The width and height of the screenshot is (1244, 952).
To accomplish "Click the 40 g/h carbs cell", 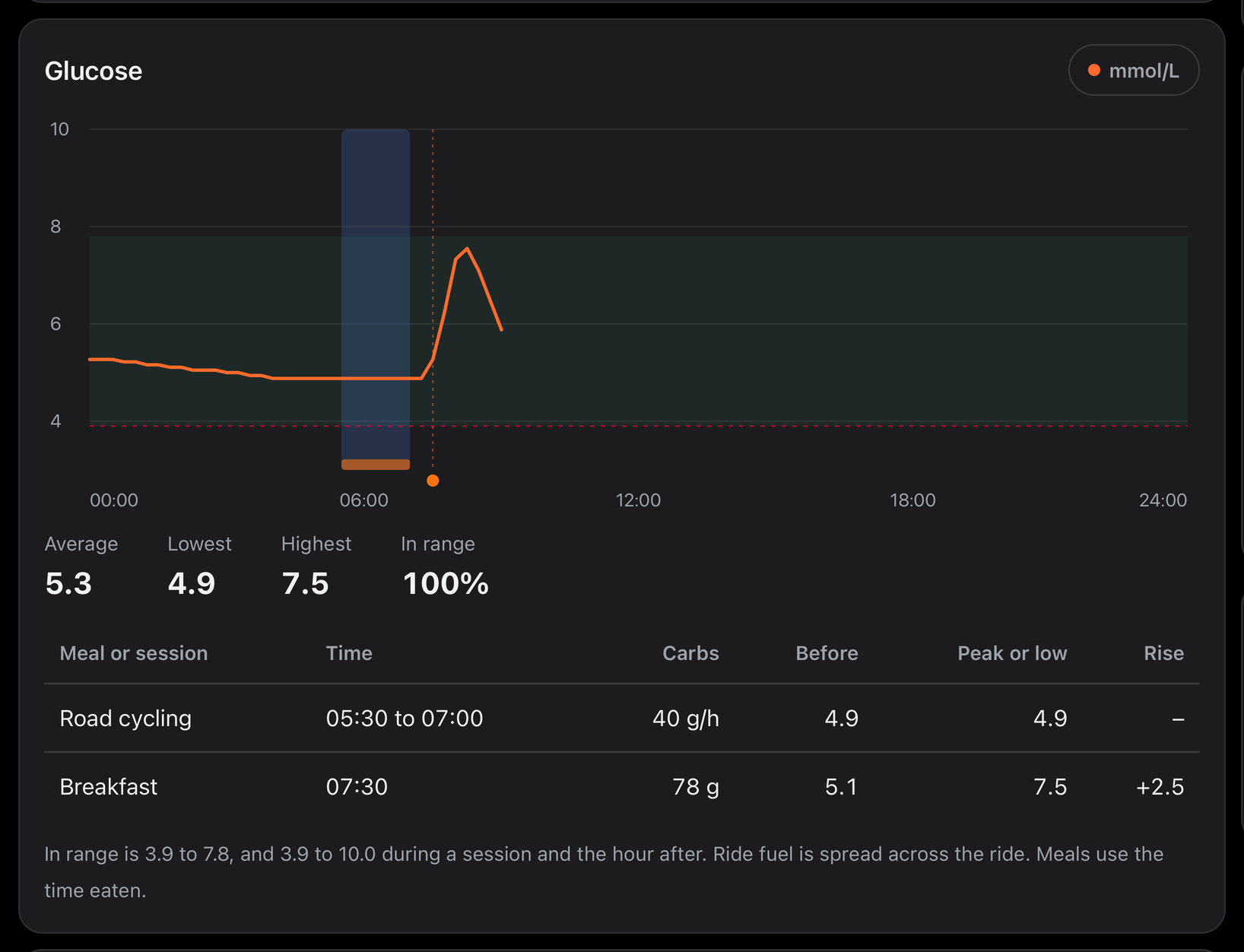I will tap(686, 719).
